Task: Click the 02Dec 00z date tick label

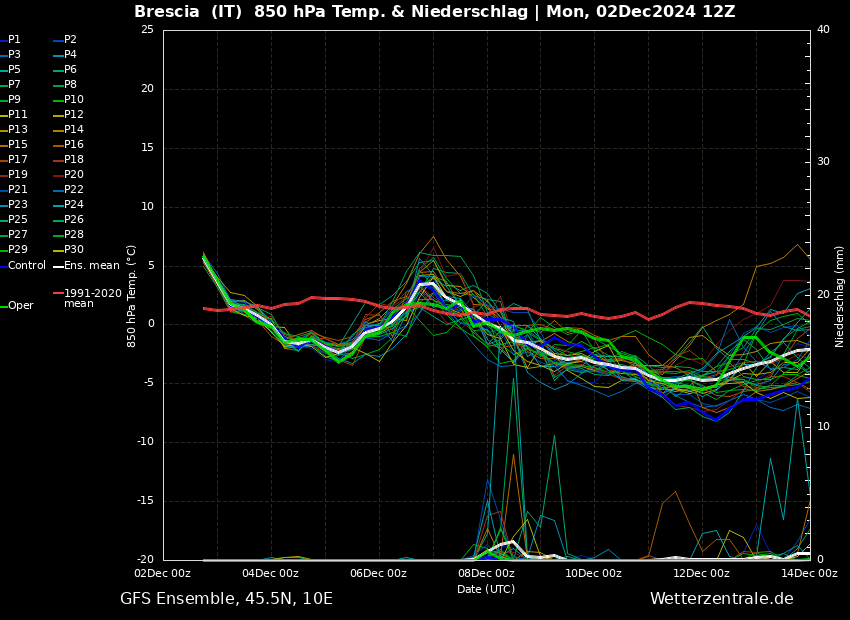Action: (x=163, y=573)
